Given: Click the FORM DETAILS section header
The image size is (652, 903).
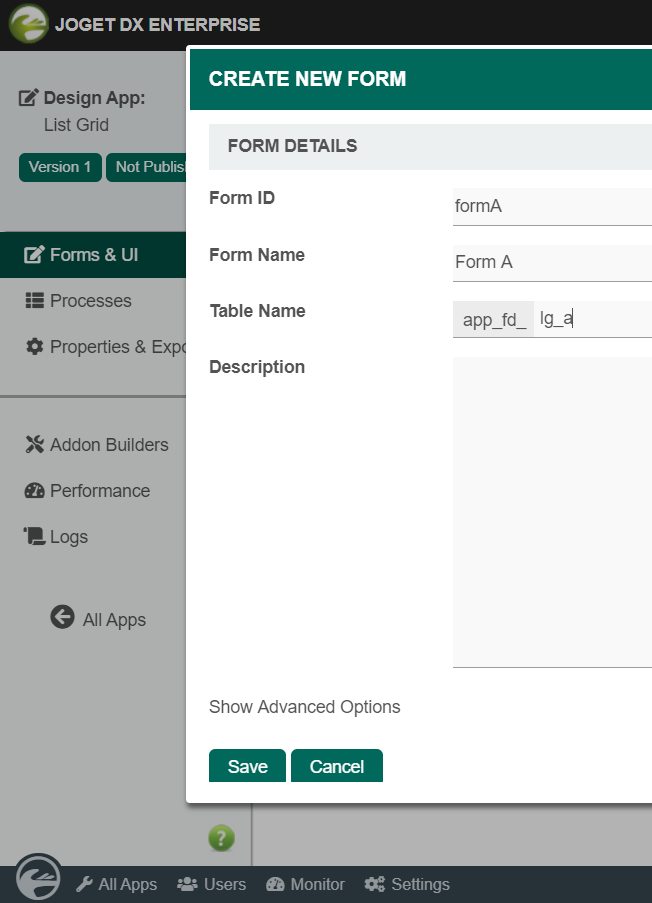Looking at the screenshot, I should tap(292, 146).
